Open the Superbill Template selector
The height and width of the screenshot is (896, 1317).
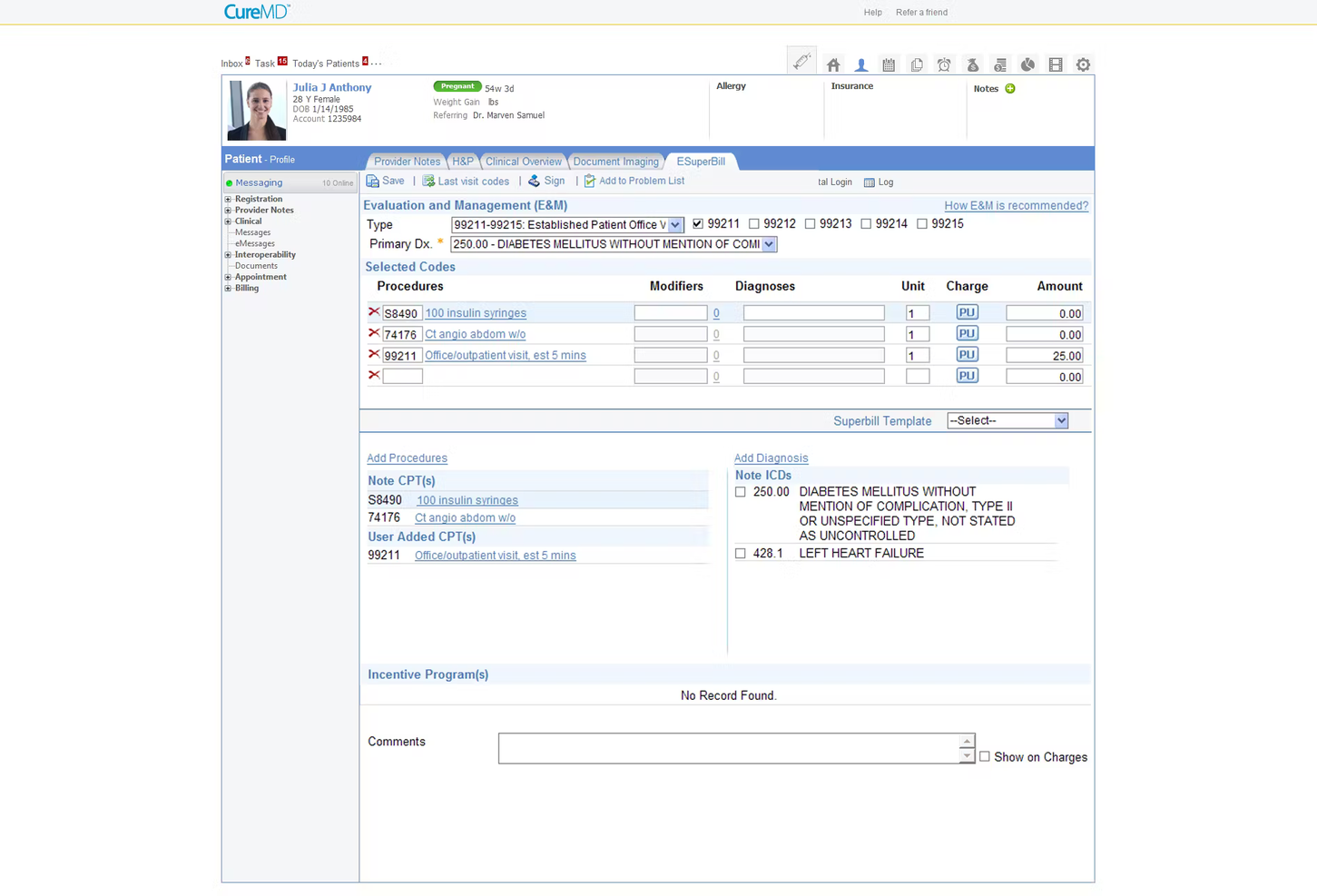pyautogui.click(x=1007, y=420)
